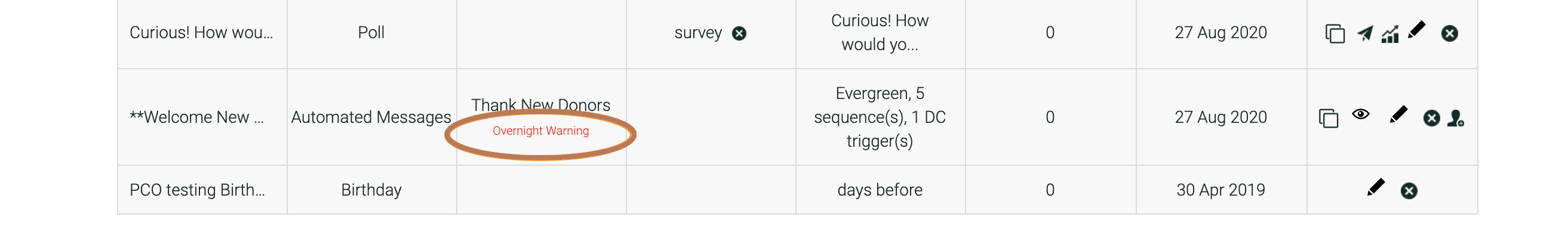Select the **Welcome New ... message name
Image resolution: width=1568 pixels, height=235 pixels.
pyautogui.click(x=196, y=117)
